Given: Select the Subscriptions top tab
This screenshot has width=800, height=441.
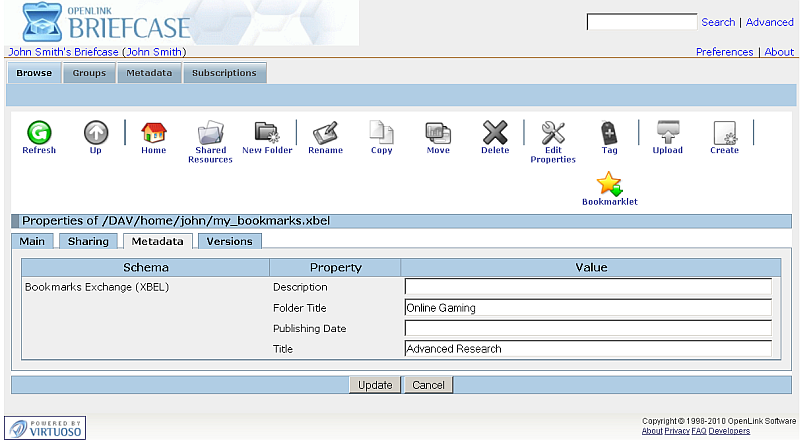Looking at the screenshot, I should tap(224, 73).
